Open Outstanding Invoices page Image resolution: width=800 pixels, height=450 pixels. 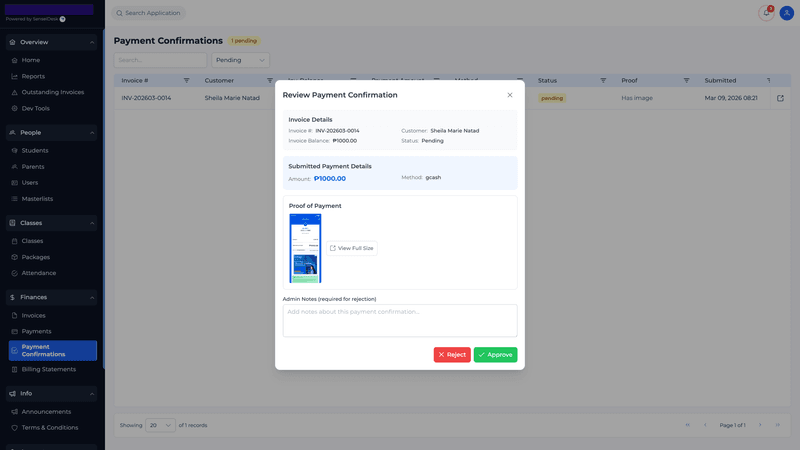pyautogui.click(x=52, y=92)
